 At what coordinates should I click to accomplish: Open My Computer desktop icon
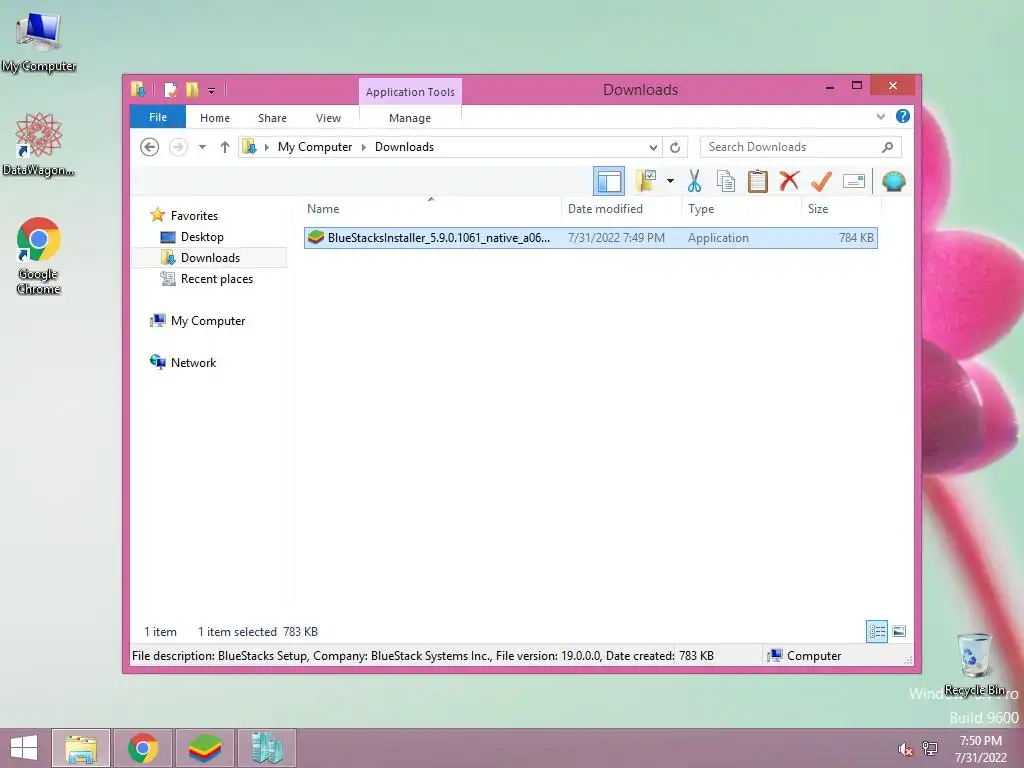(x=39, y=42)
